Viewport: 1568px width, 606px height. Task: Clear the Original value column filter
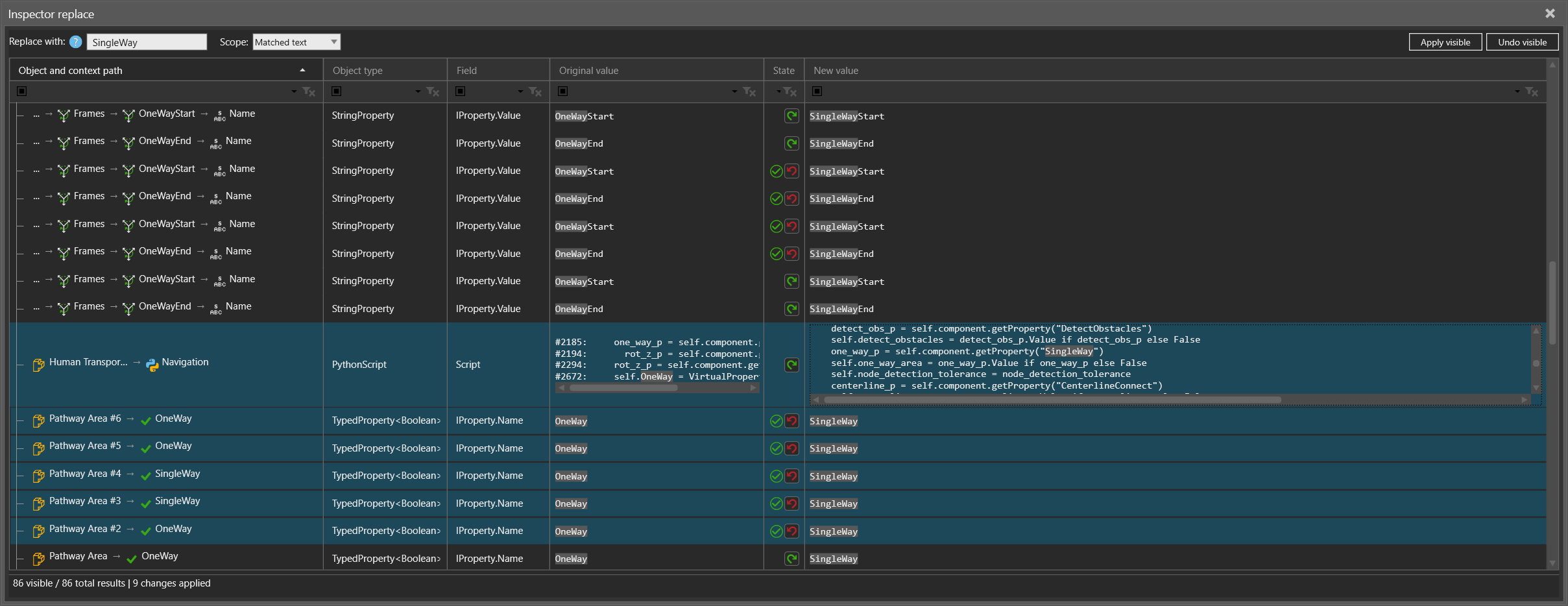click(749, 91)
